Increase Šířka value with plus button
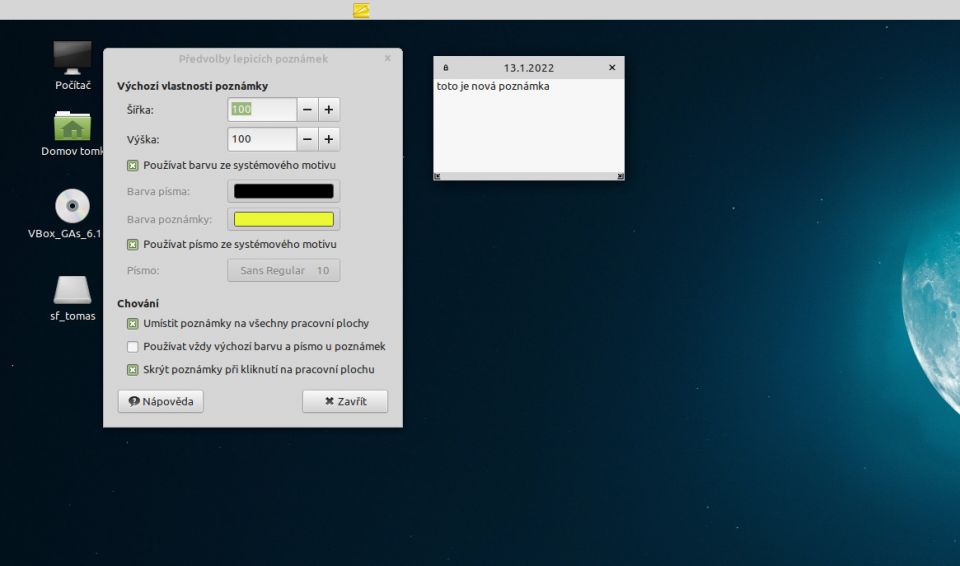This screenshot has width=960, height=566. tap(329, 110)
